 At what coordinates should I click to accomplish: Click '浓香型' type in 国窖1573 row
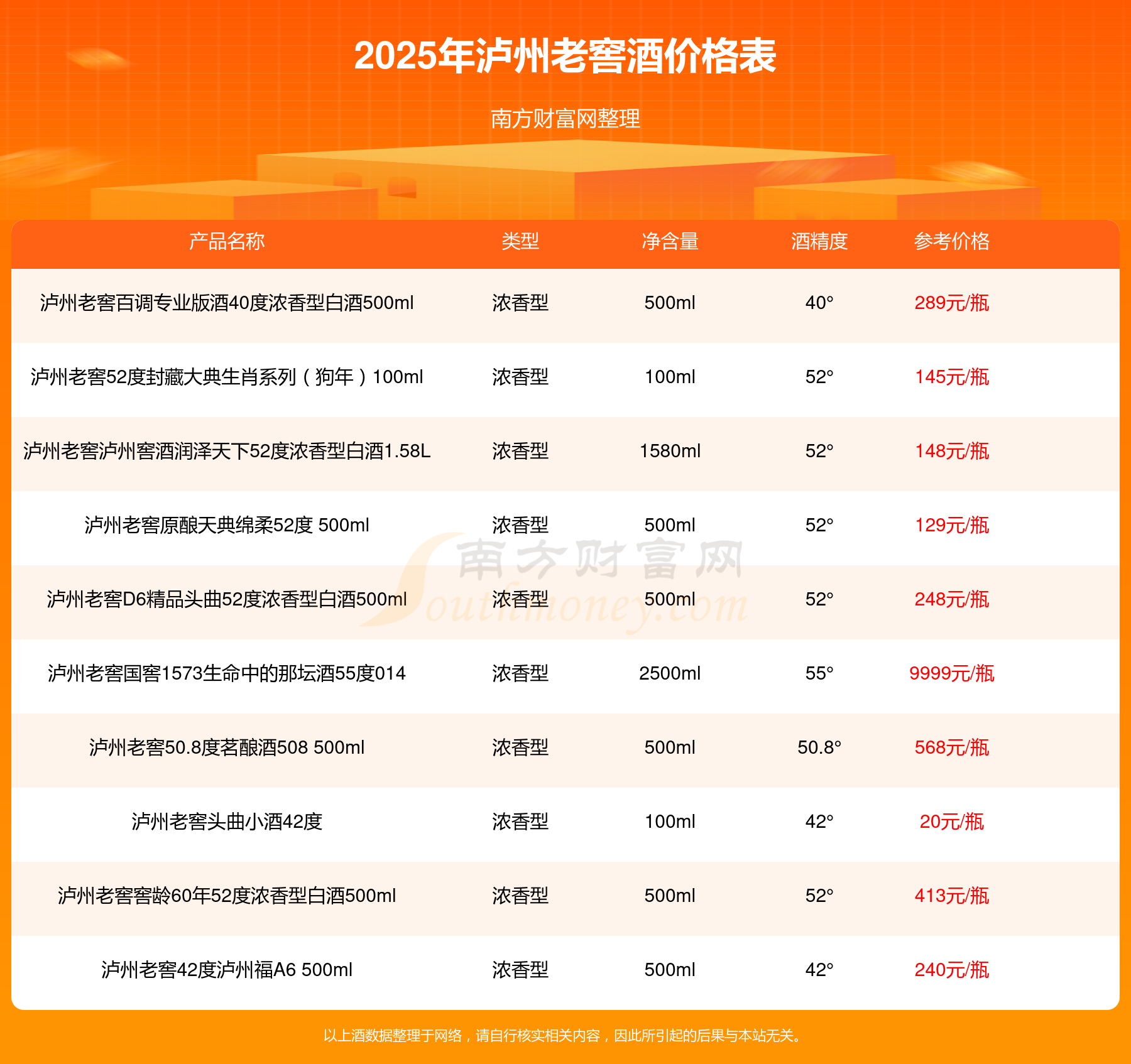(x=520, y=673)
